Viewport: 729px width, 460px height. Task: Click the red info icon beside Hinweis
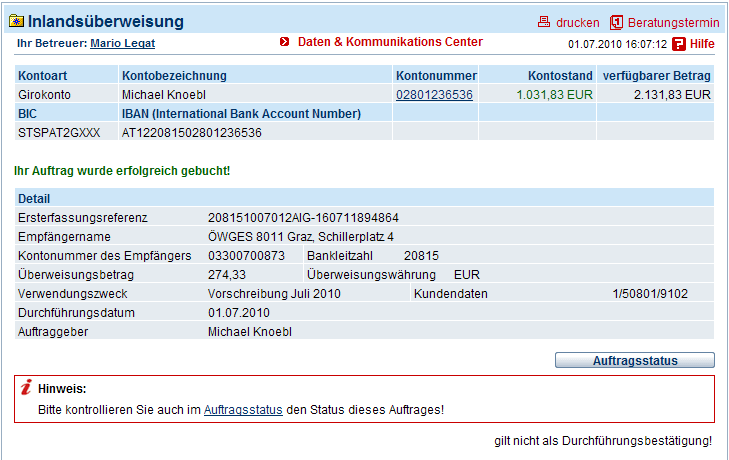tap(27, 387)
